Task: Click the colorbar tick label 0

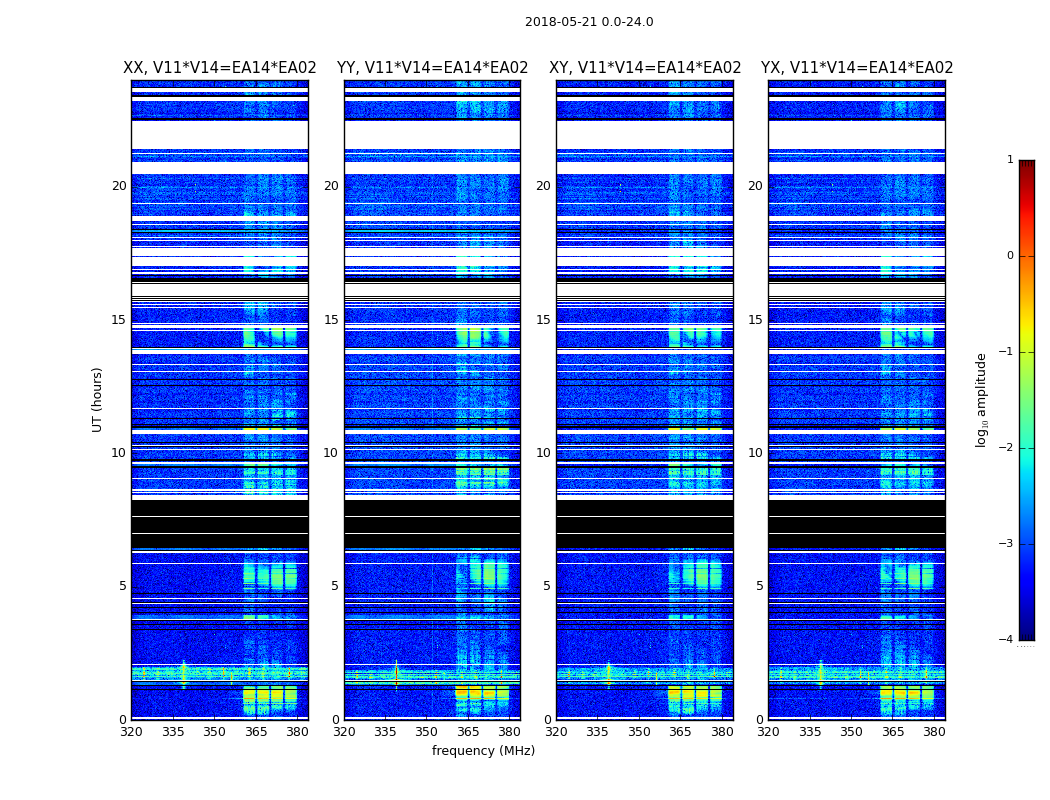Action: coord(1010,256)
